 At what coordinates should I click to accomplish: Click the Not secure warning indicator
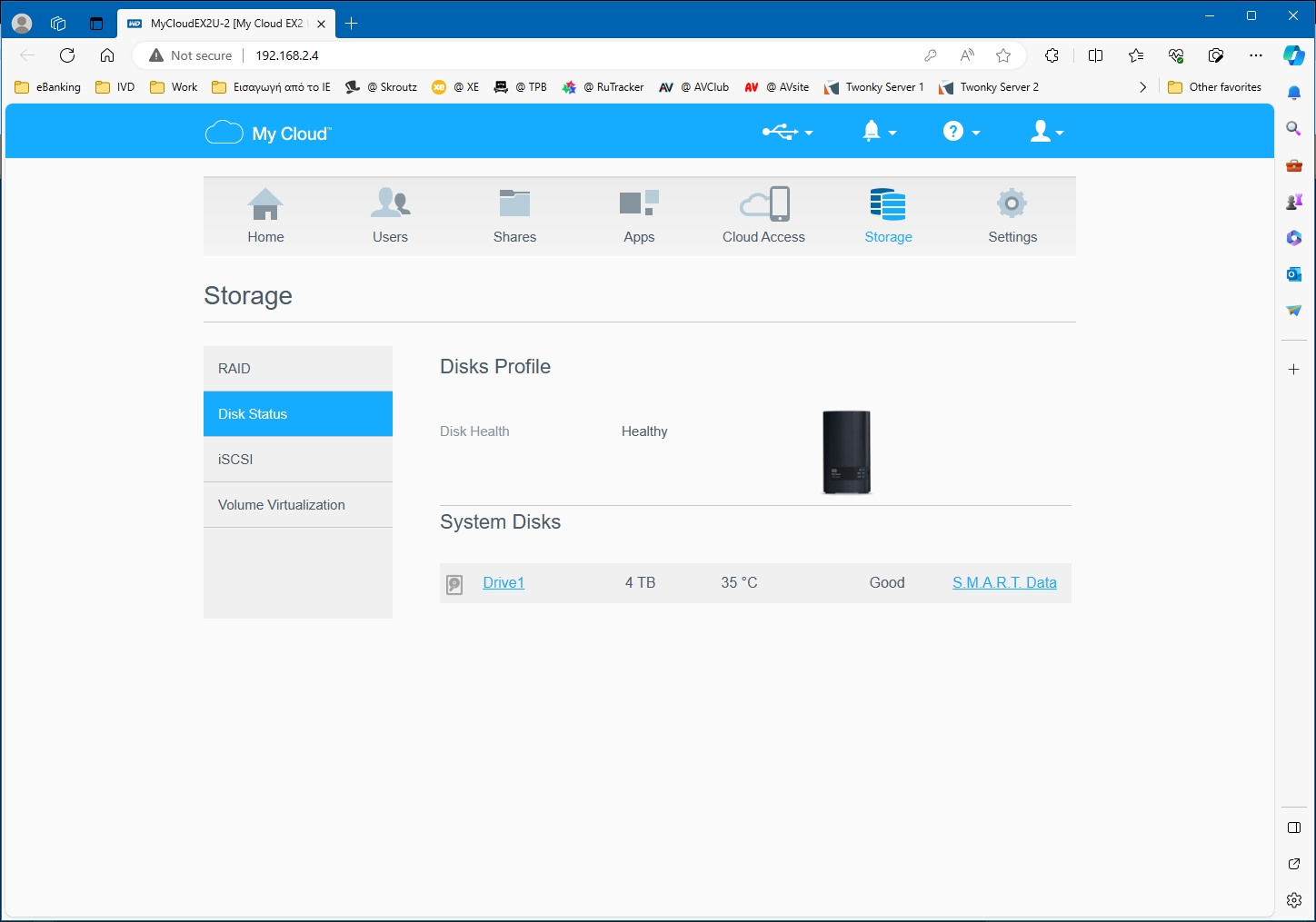(x=191, y=55)
